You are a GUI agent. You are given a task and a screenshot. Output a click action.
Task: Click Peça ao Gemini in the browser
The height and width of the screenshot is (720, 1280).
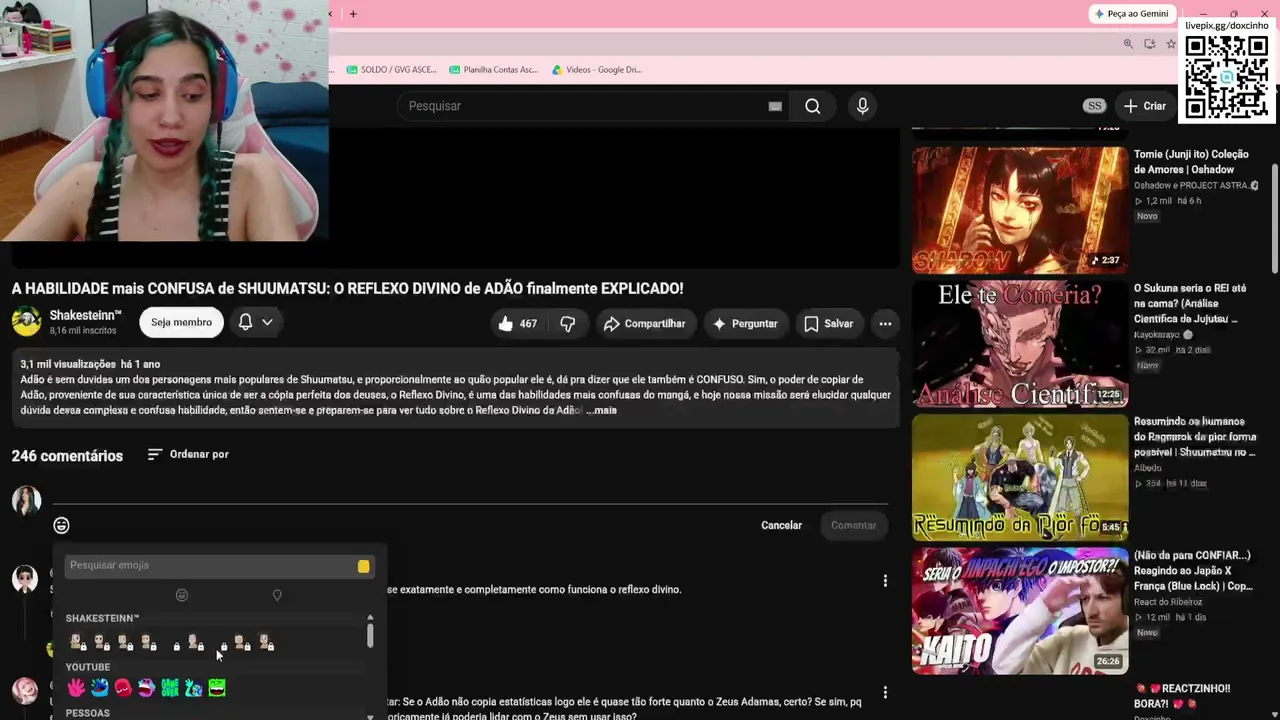click(1131, 14)
